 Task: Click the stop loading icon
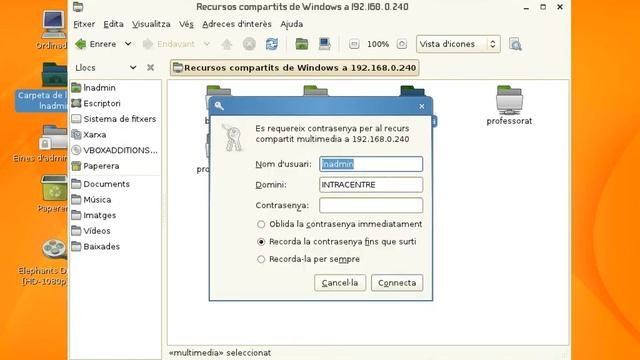pos(249,44)
